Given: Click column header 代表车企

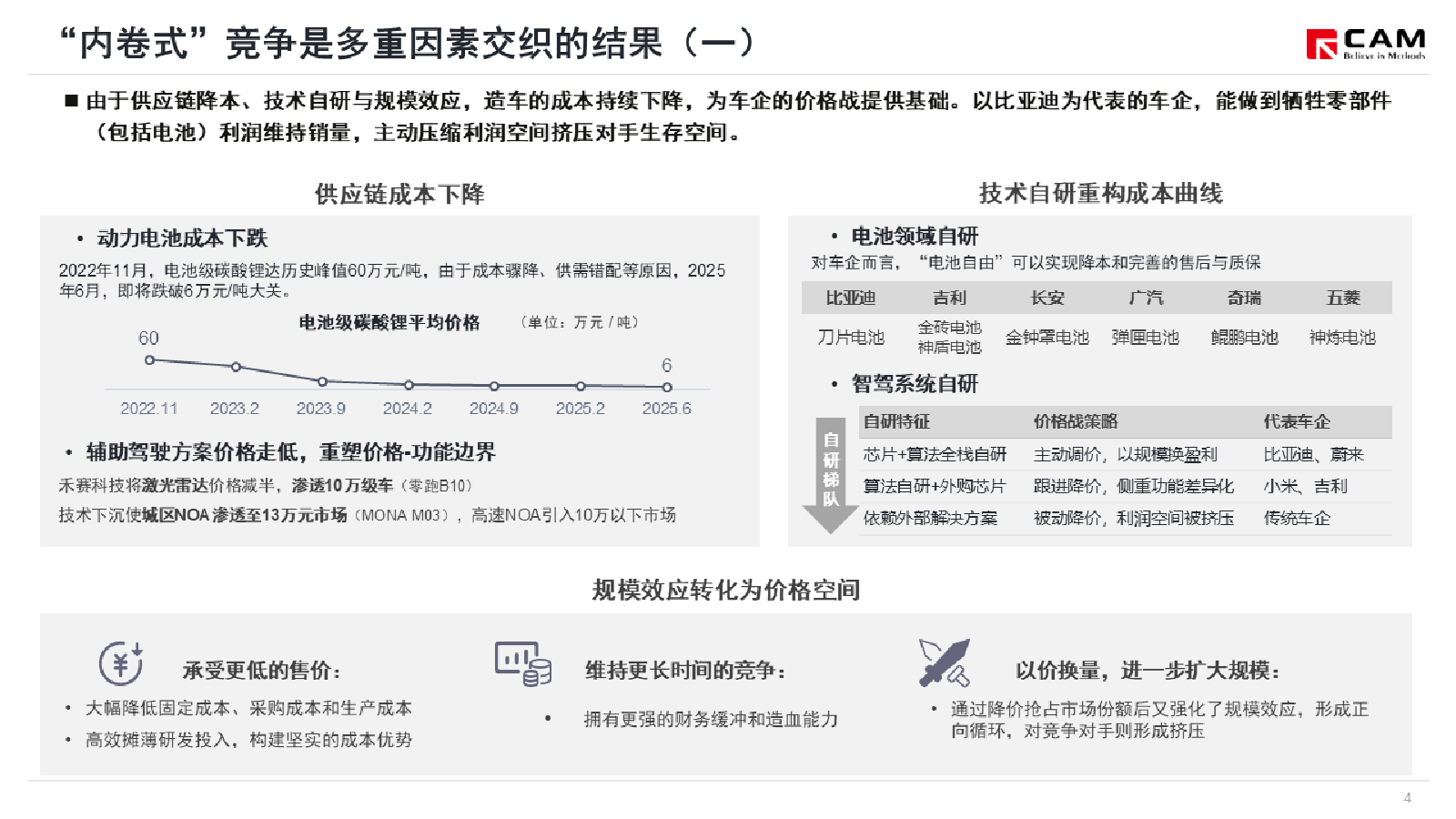Looking at the screenshot, I should [x=1297, y=422].
